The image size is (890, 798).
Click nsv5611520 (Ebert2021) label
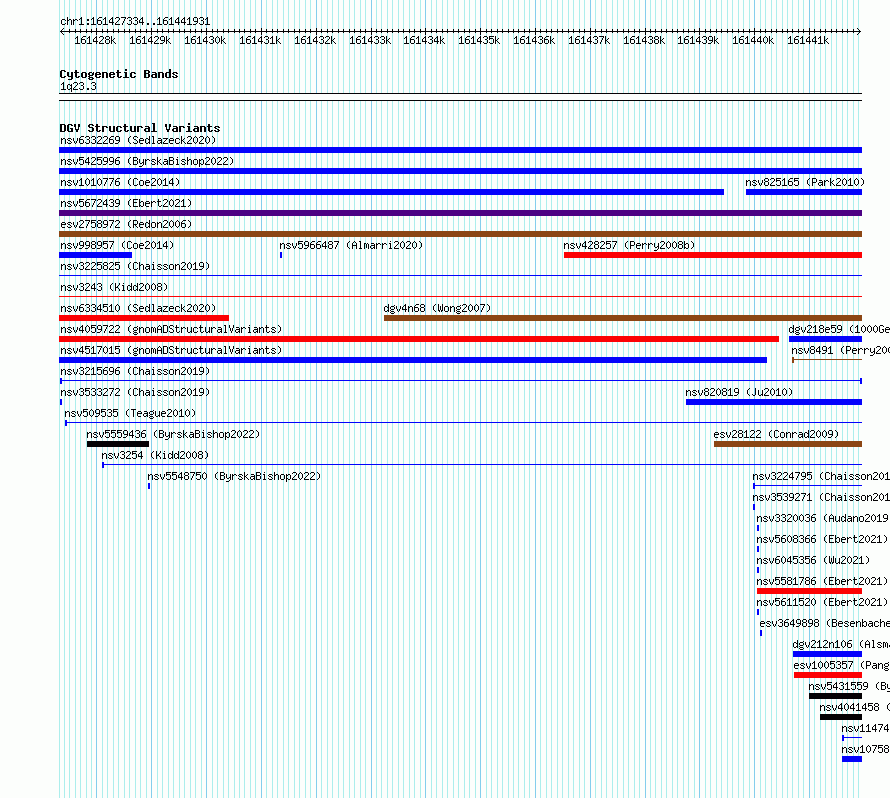click(x=822, y=602)
